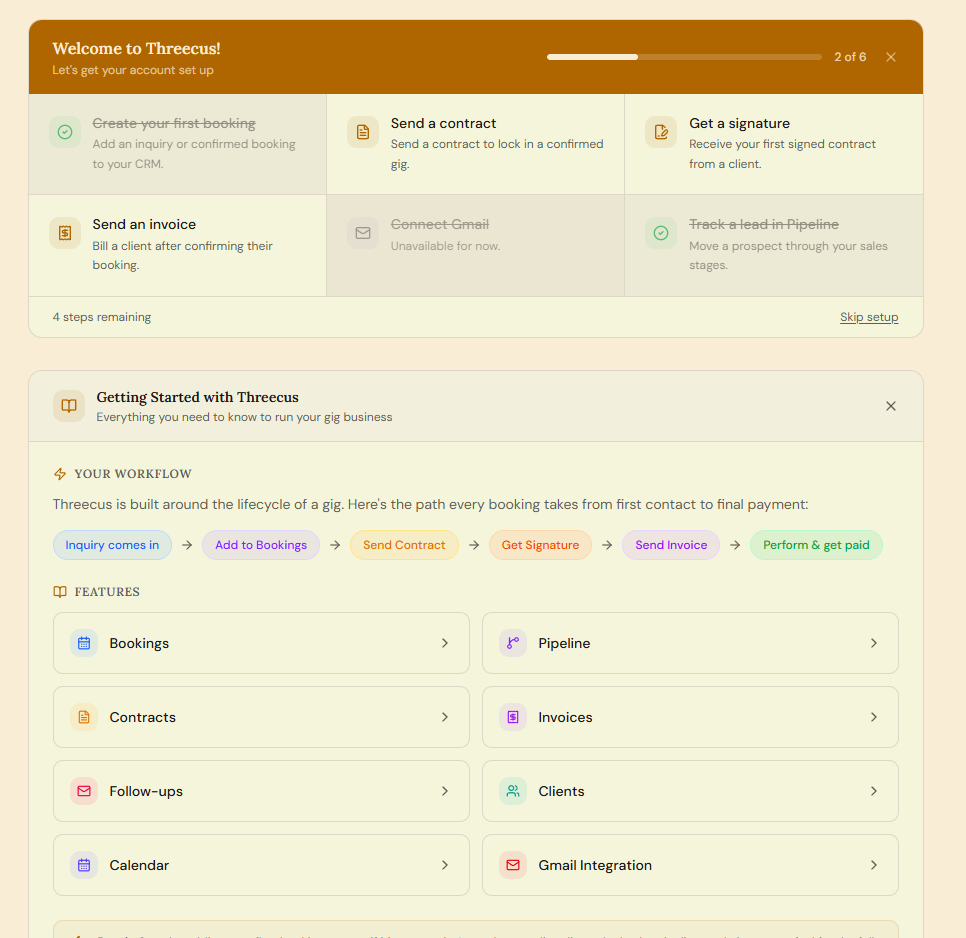966x938 pixels.
Task: Click the Pipeline branch icon
Action: click(513, 643)
